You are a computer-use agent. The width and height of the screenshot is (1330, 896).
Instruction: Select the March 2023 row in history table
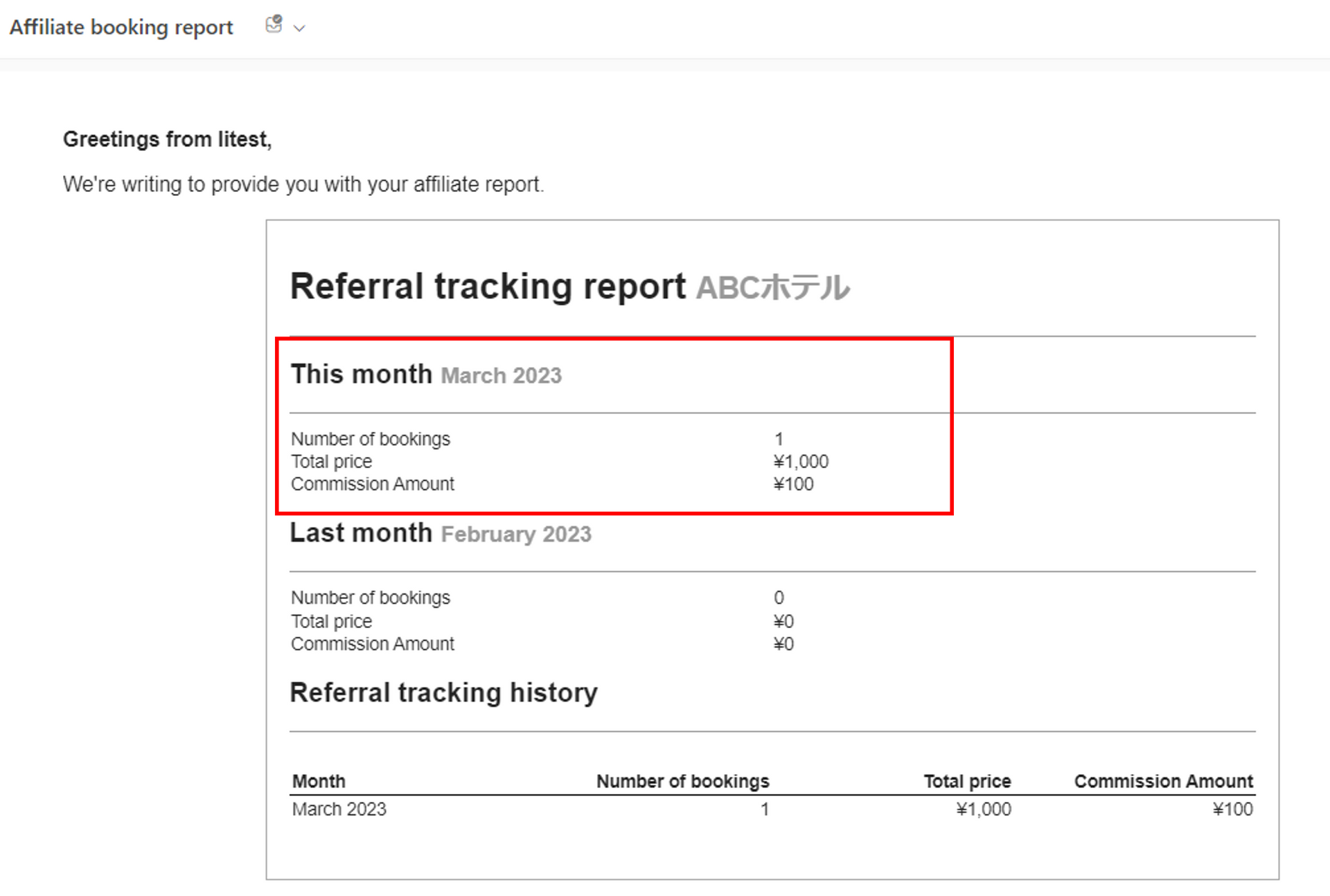coord(339,809)
